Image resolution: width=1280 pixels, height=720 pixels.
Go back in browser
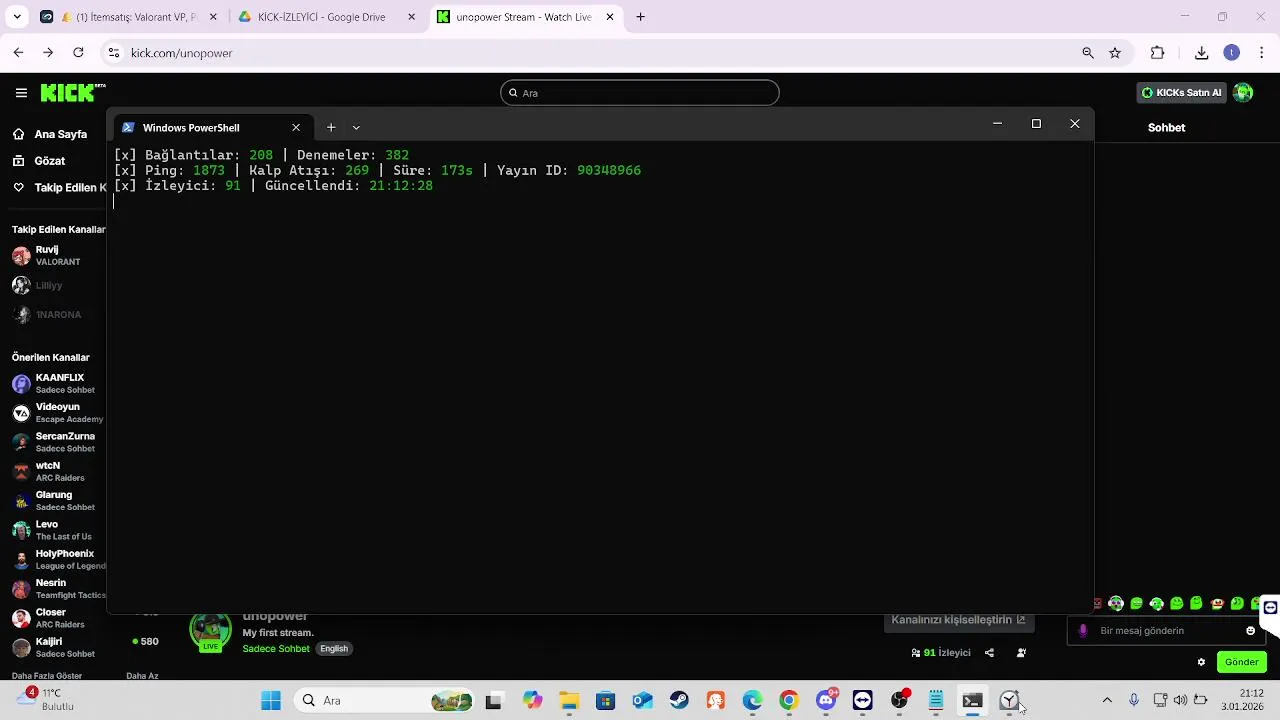point(18,53)
